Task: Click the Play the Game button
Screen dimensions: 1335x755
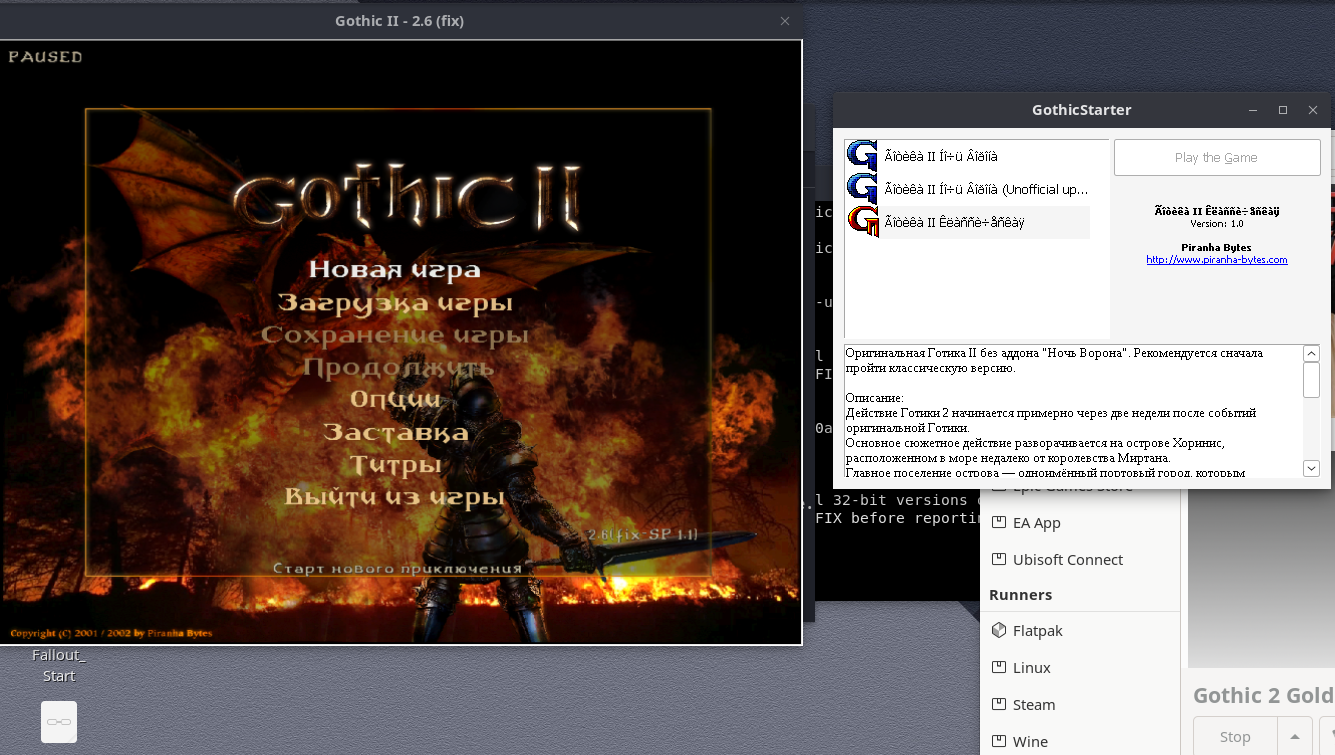Action: click(1217, 157)
